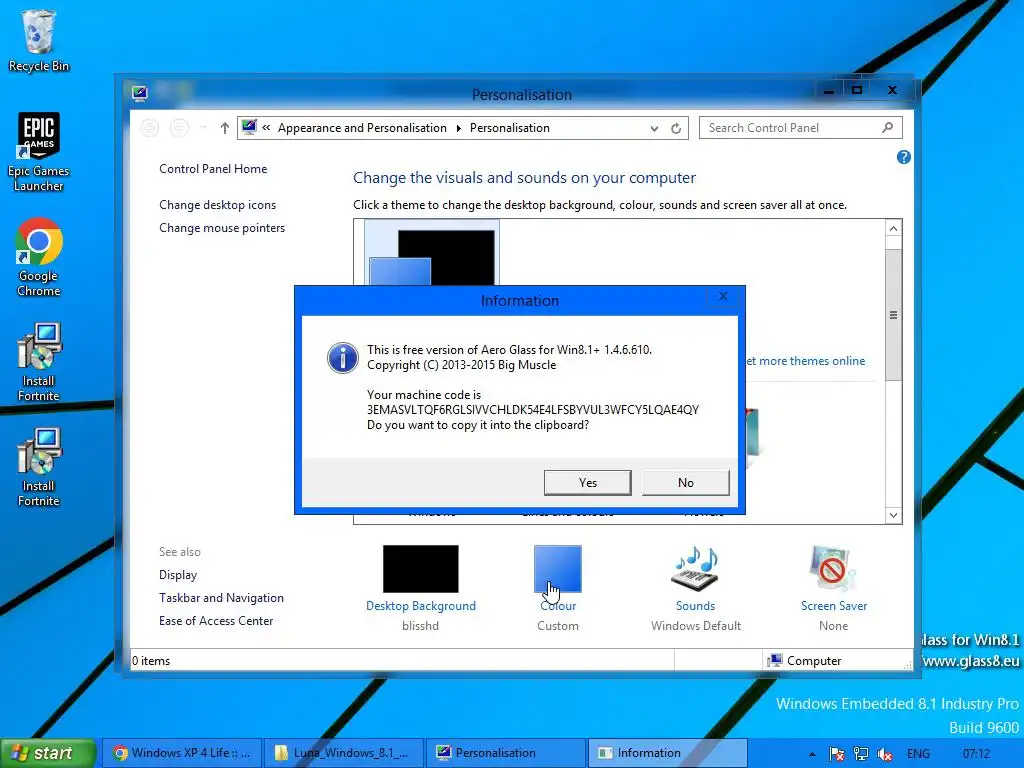Click theme list scrollbar thumb

point(893,315)
